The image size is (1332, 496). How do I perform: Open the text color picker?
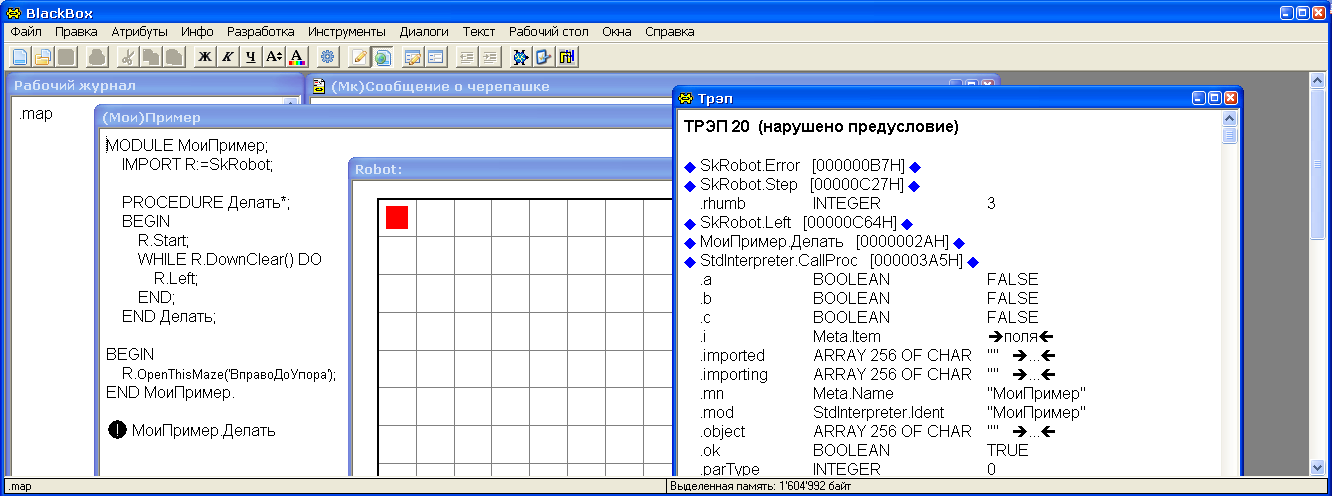tap(296, 57)
